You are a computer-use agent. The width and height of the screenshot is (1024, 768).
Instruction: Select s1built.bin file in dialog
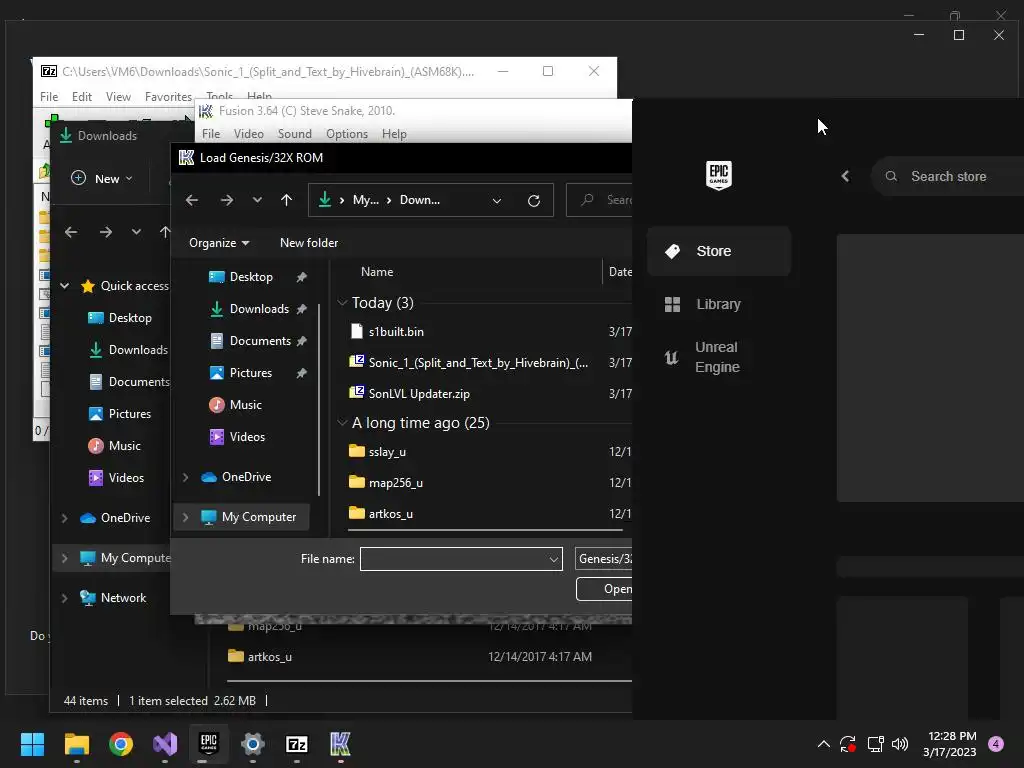pyautogui.click(x=396, y=332)
